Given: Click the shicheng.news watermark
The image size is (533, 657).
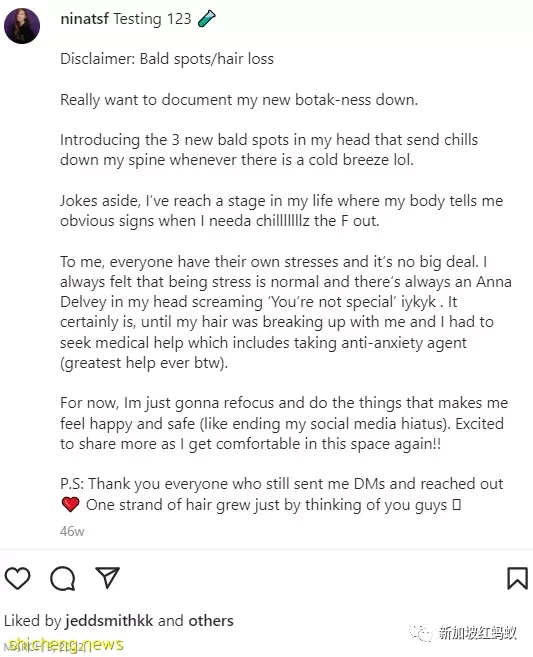Looking at the screenshot, I should 65,644.
